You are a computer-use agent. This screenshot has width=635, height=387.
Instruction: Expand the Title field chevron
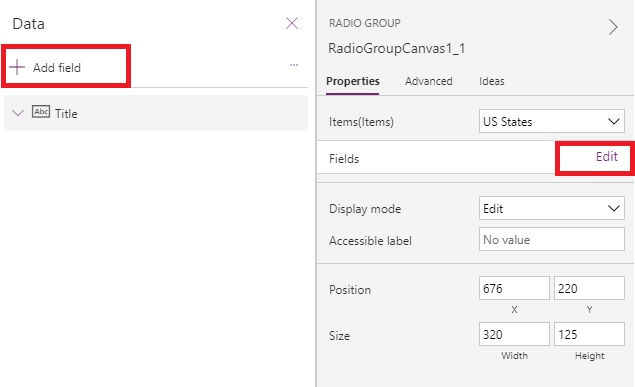pyautogui.click(x=18, y=113)
